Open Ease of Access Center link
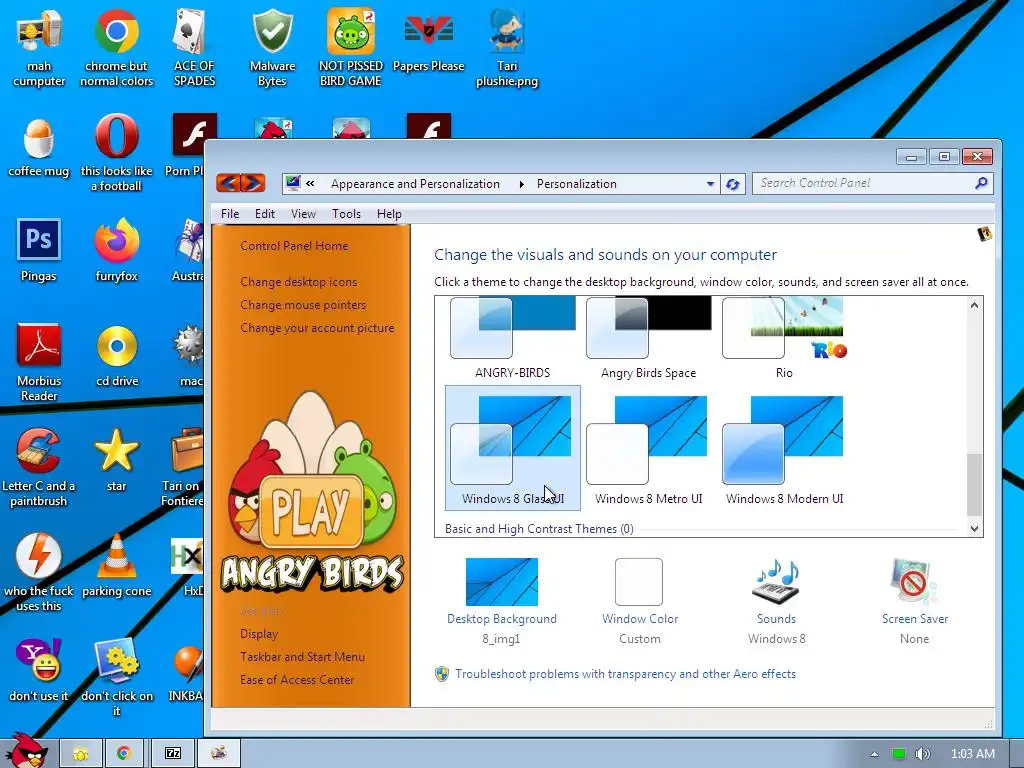This screenshot has width=1024, height=768. [x=296, y=680]
